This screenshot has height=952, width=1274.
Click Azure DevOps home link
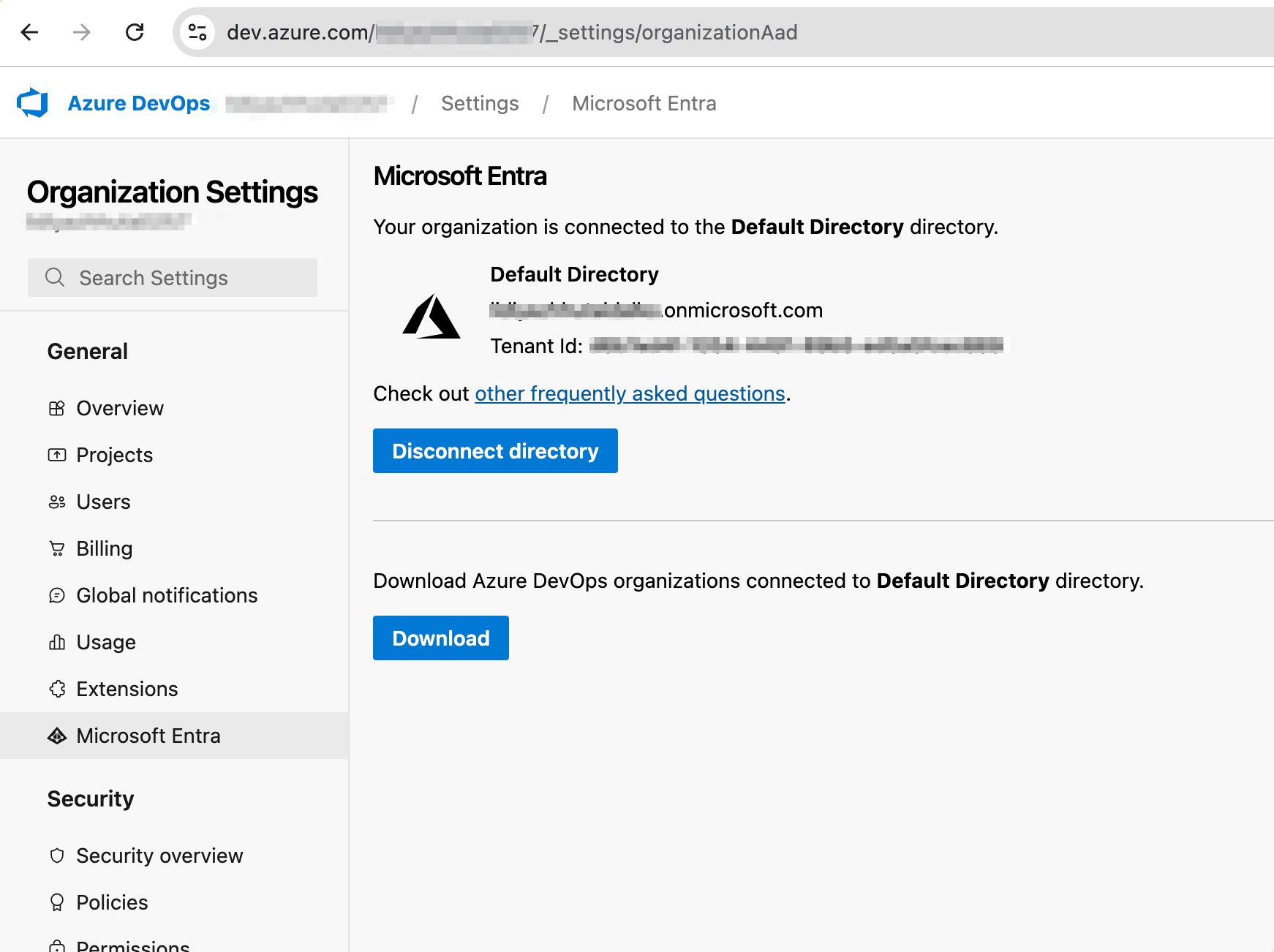click(139, 104)
